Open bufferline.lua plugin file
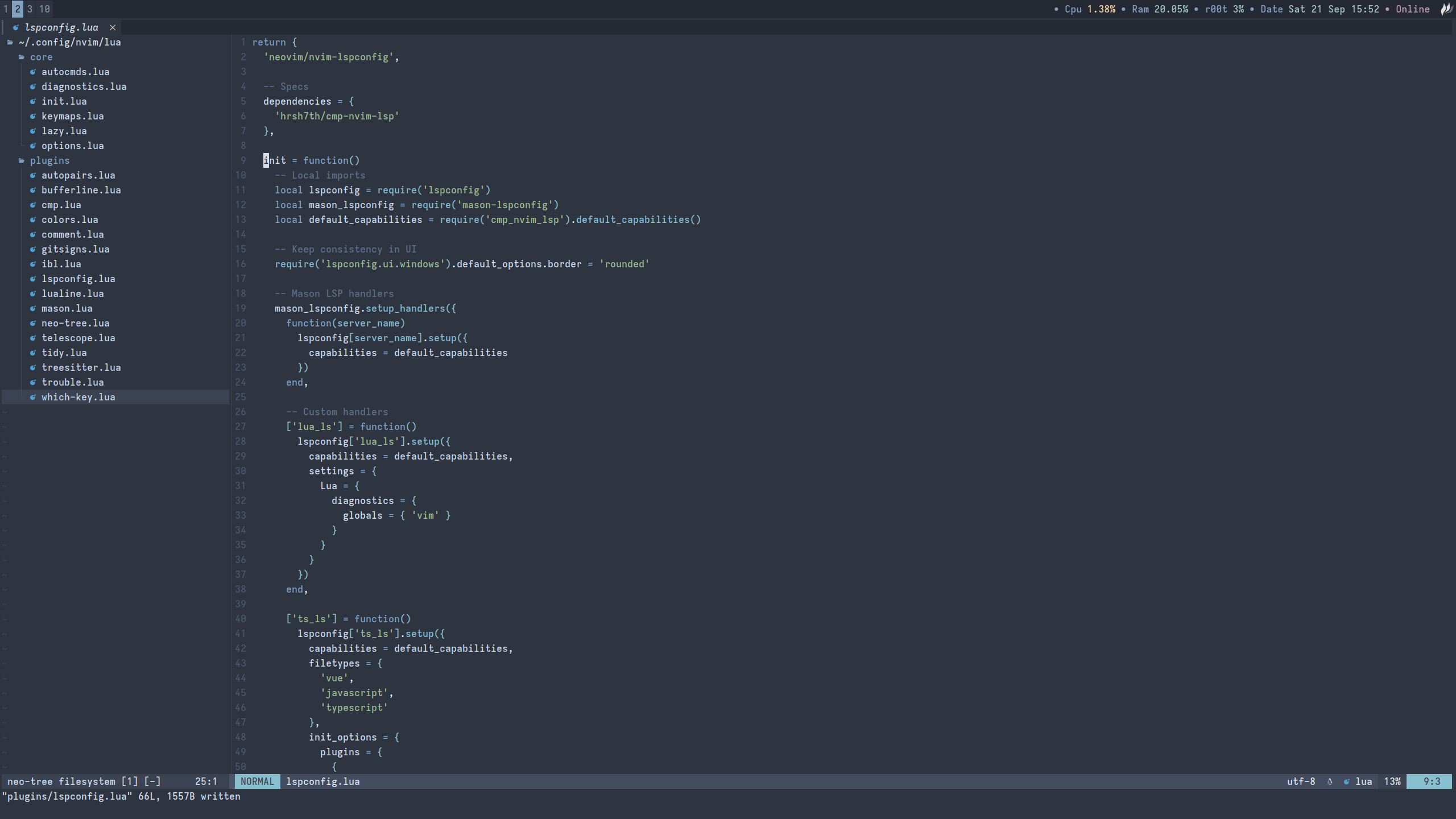1456x819 pixels. [x=81, y=190]
